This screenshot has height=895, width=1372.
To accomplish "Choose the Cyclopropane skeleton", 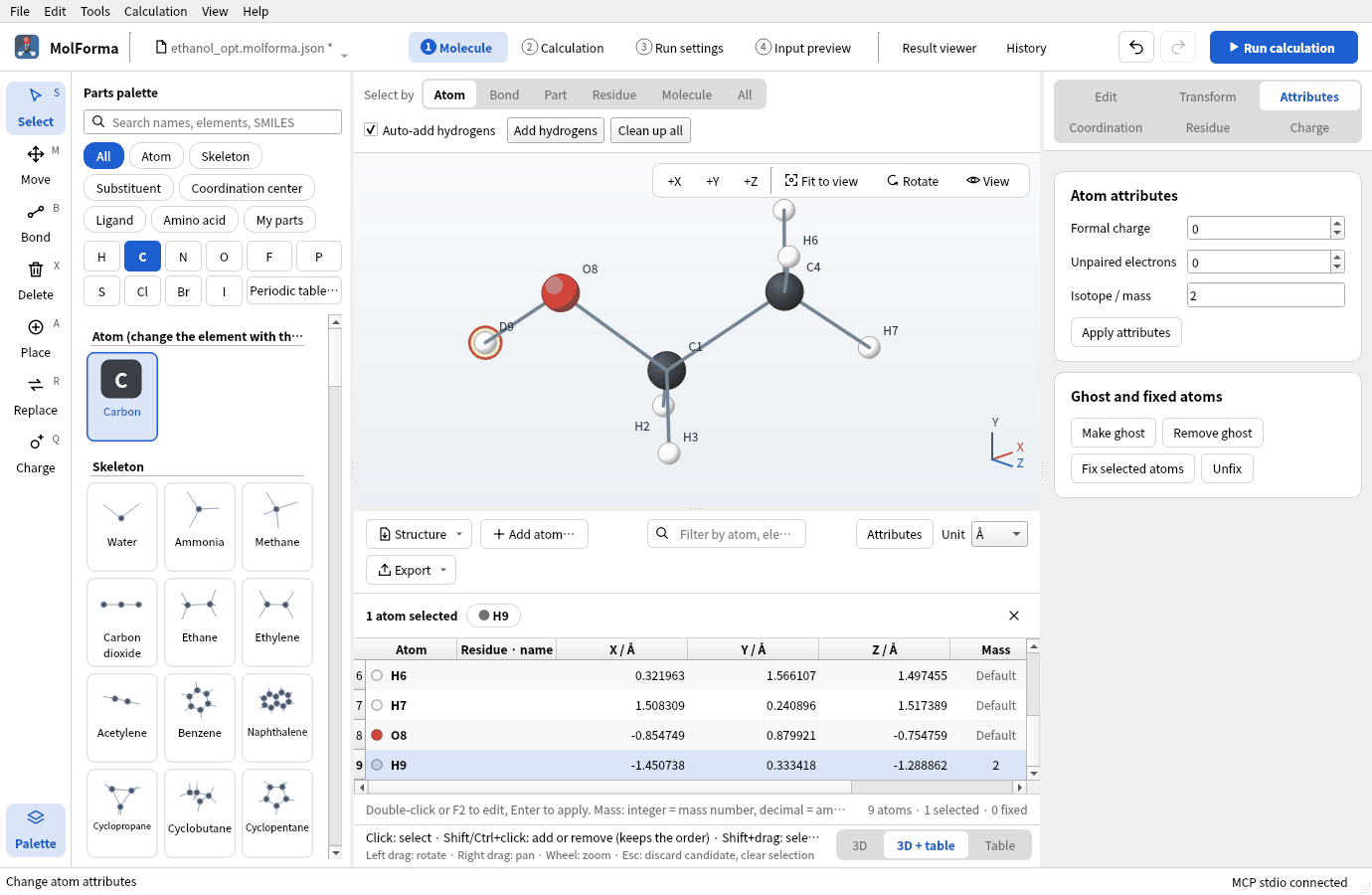I will 122,813.
